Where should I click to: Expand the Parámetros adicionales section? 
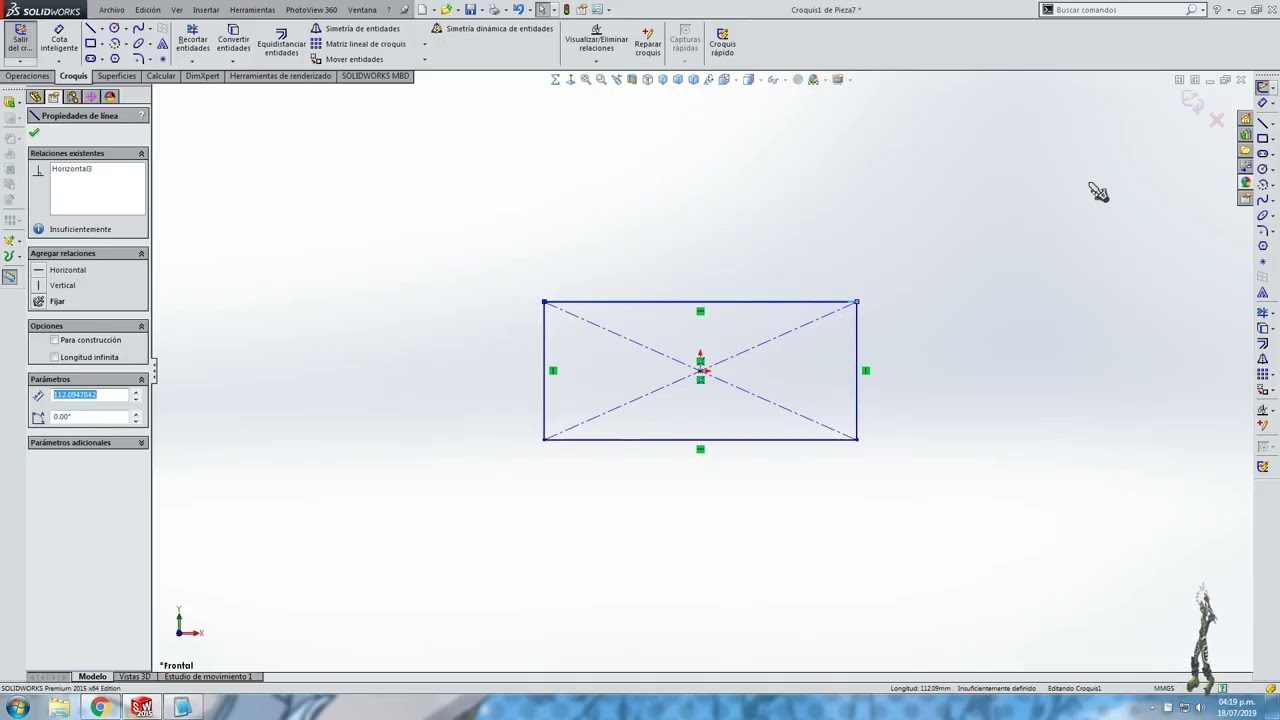tap(141, 443)
